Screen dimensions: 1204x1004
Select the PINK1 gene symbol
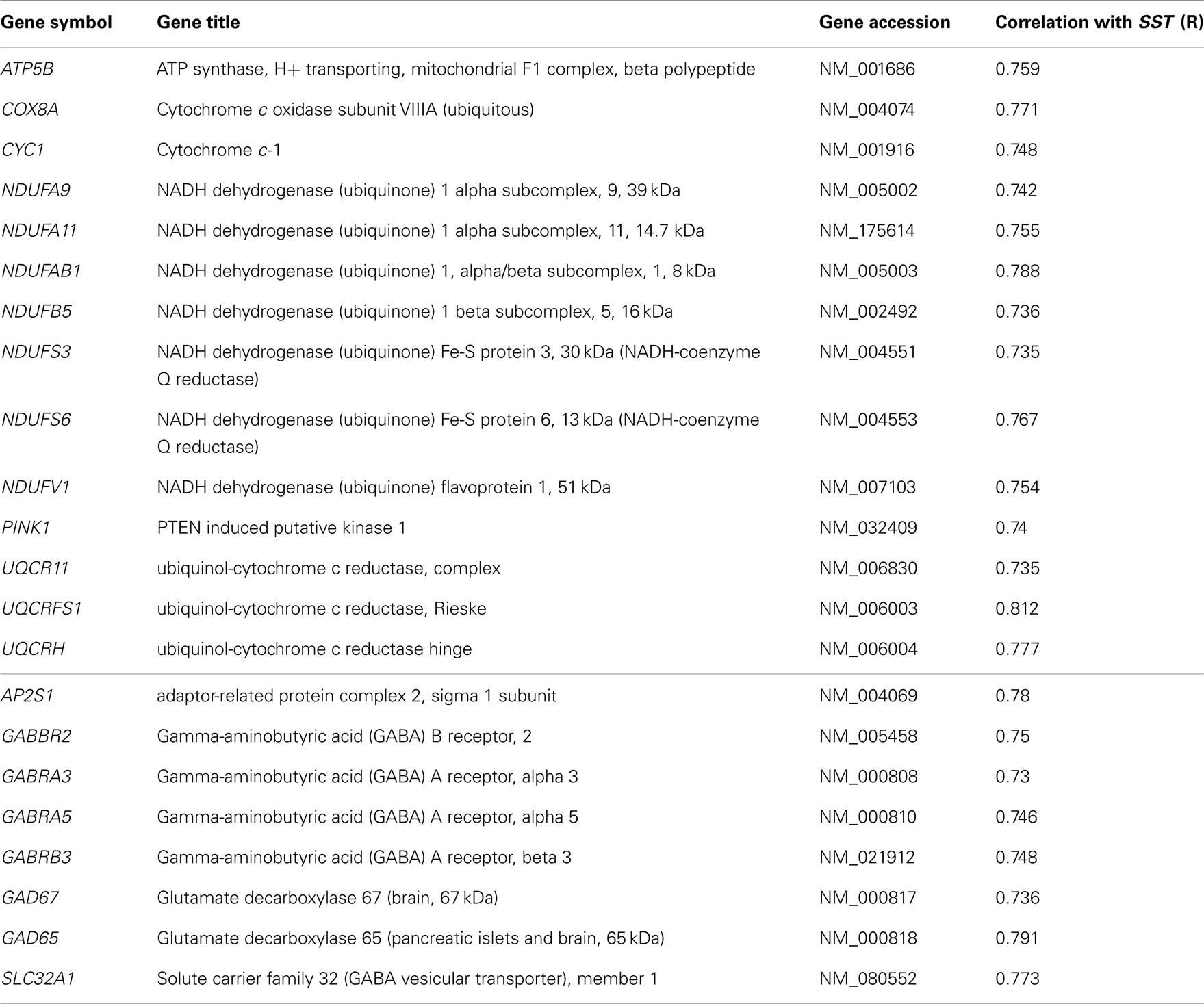[x=26, y=528]
